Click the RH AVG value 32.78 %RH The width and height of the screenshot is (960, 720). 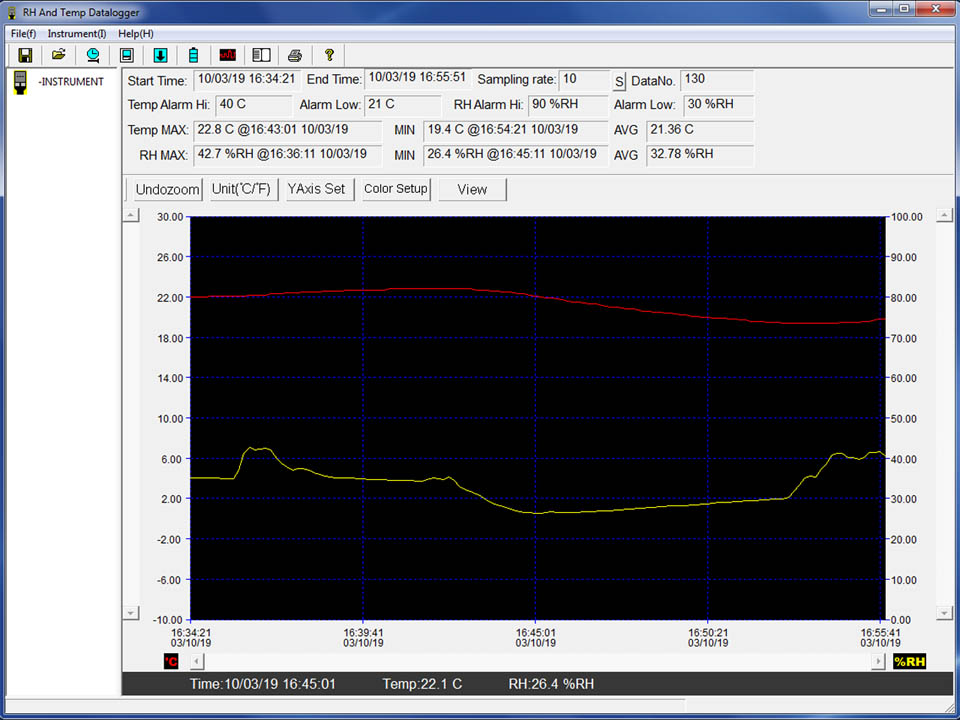tap(700, 155)
